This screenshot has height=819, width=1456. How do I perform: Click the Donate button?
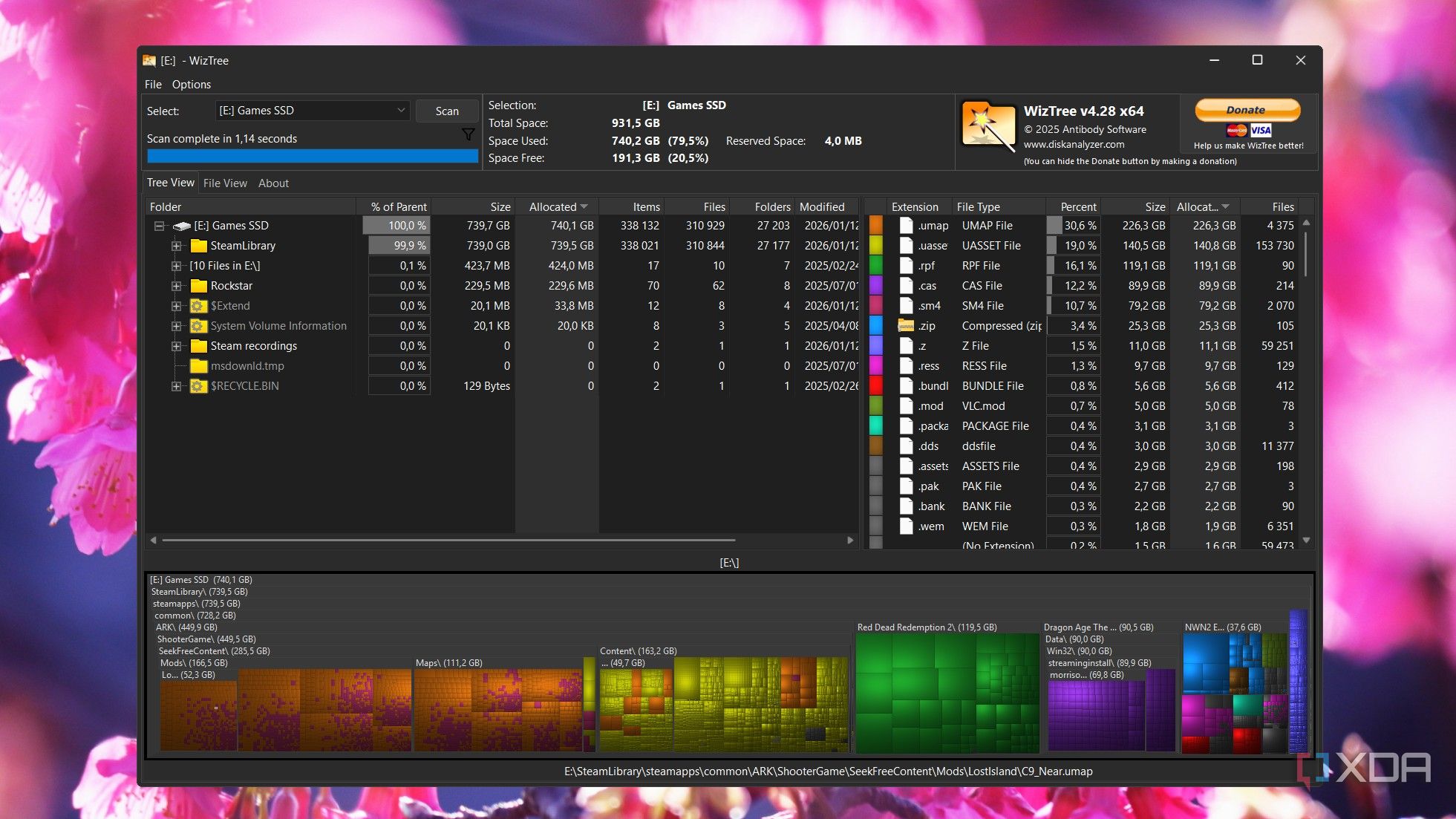[1247, 110]
